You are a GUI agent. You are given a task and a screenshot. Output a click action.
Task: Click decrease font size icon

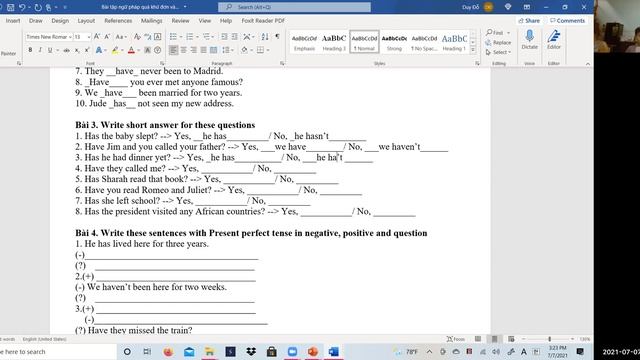(x=107, y=37)
